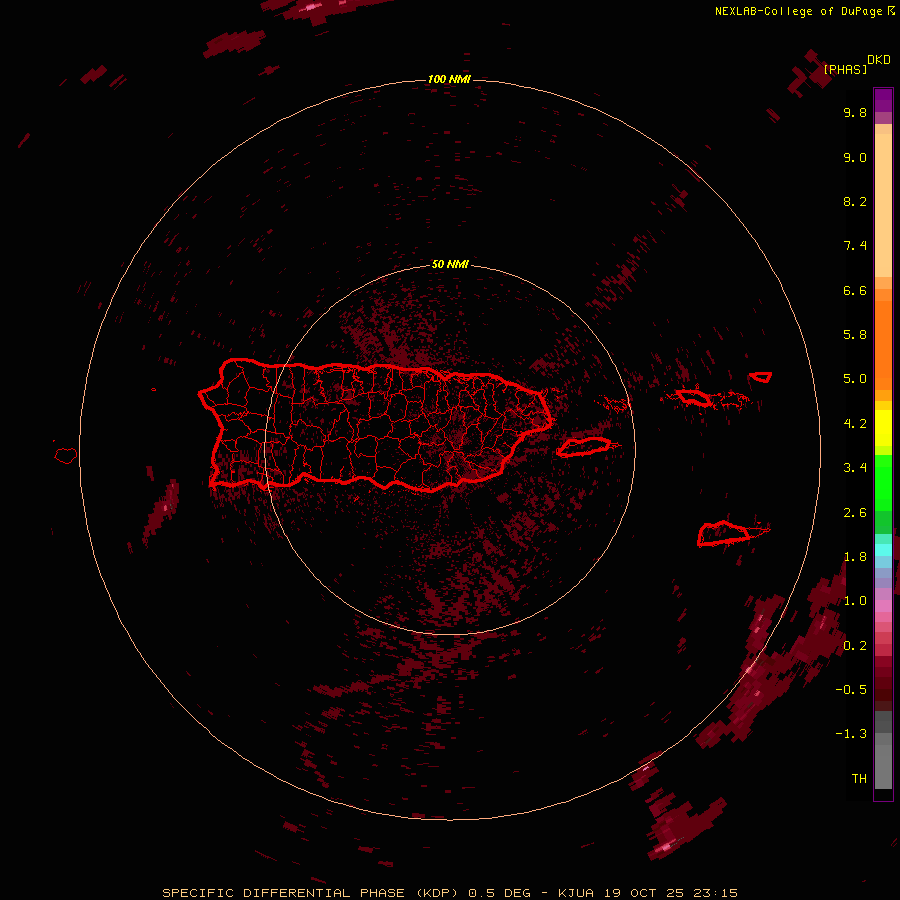
Task: Click the [PHAS] label near the legend
Action: (x=845, y=69)
